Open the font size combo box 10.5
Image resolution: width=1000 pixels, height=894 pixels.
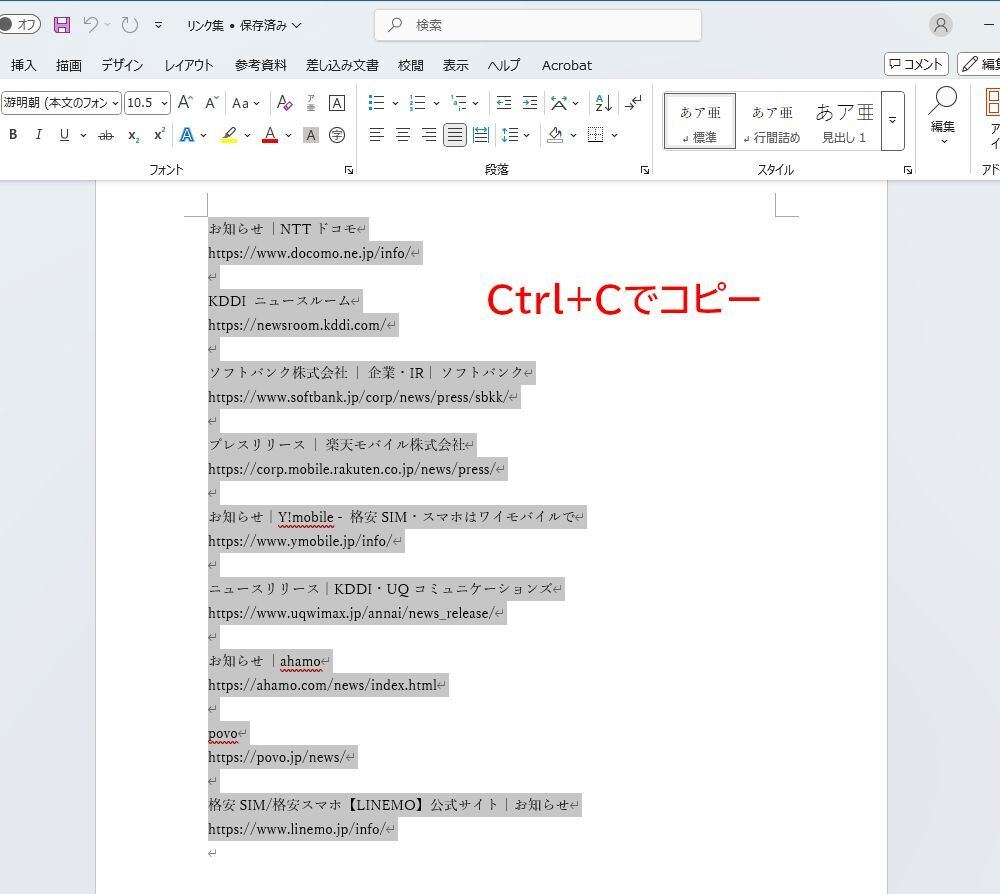(147, 103)
